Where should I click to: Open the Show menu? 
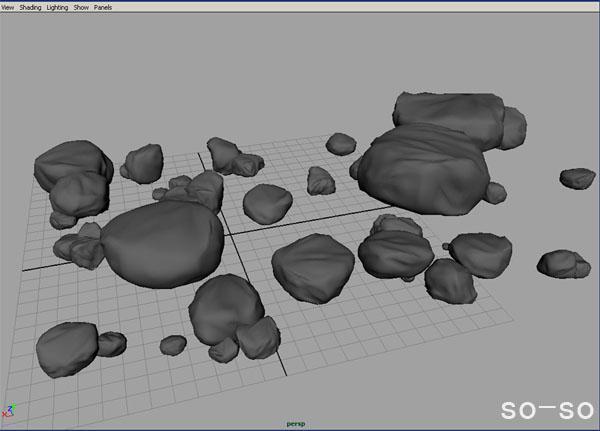tap(82, 7)
